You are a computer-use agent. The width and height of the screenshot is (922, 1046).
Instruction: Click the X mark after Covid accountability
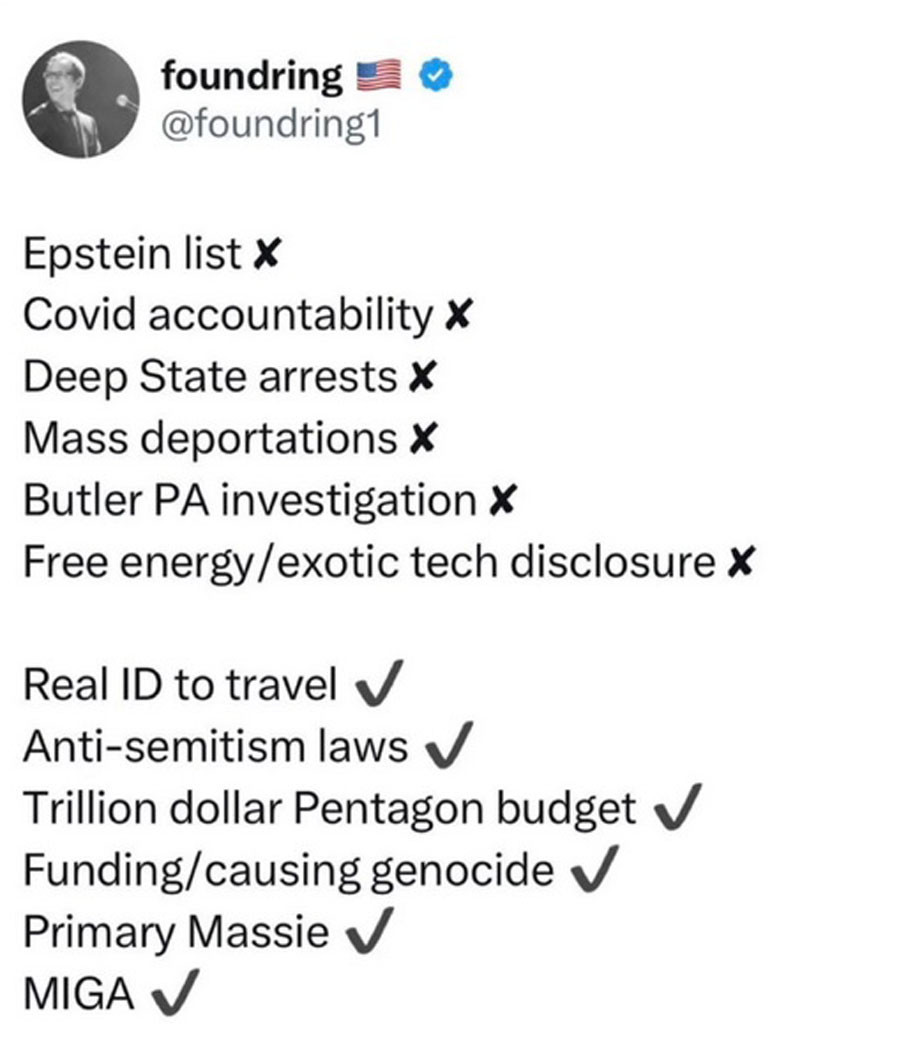click(456, 317)
